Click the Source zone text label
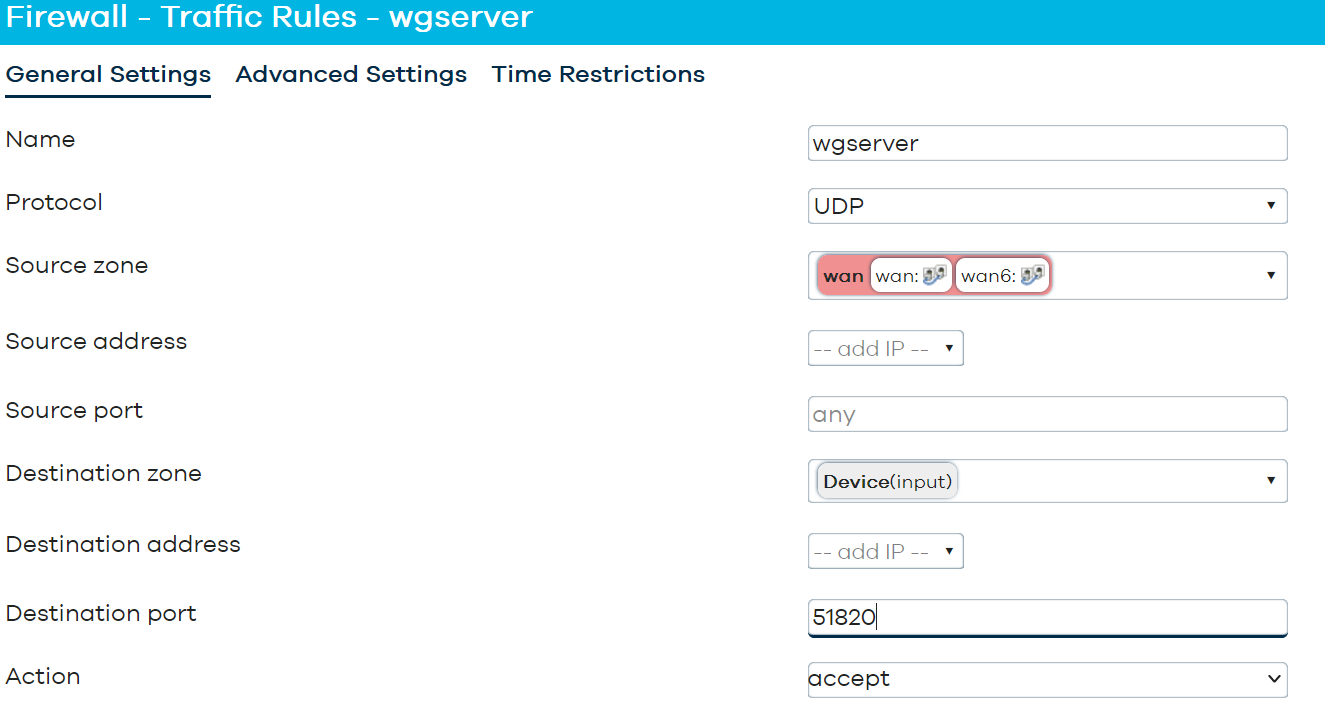 pyautogui.click(x=77, y=266)
